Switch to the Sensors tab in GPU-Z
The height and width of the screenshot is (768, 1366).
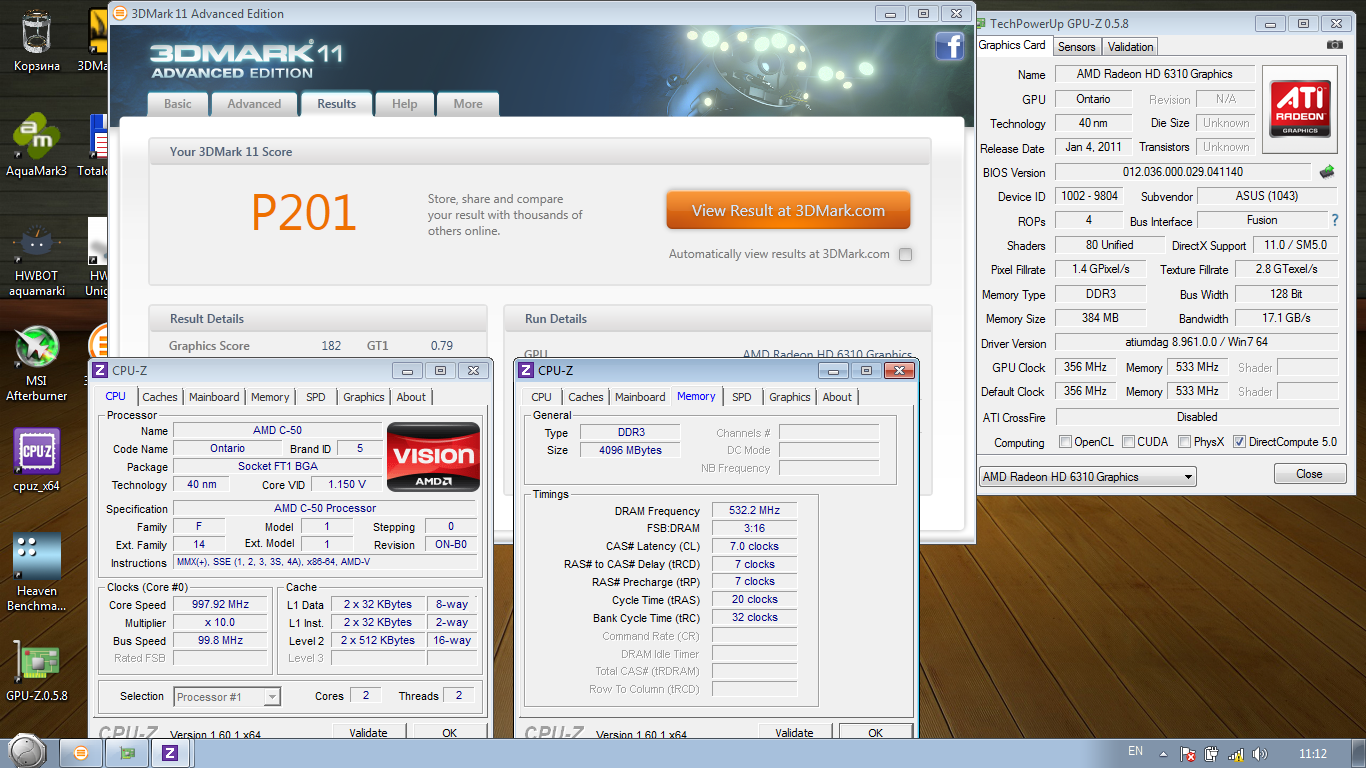pos(1077,47)
